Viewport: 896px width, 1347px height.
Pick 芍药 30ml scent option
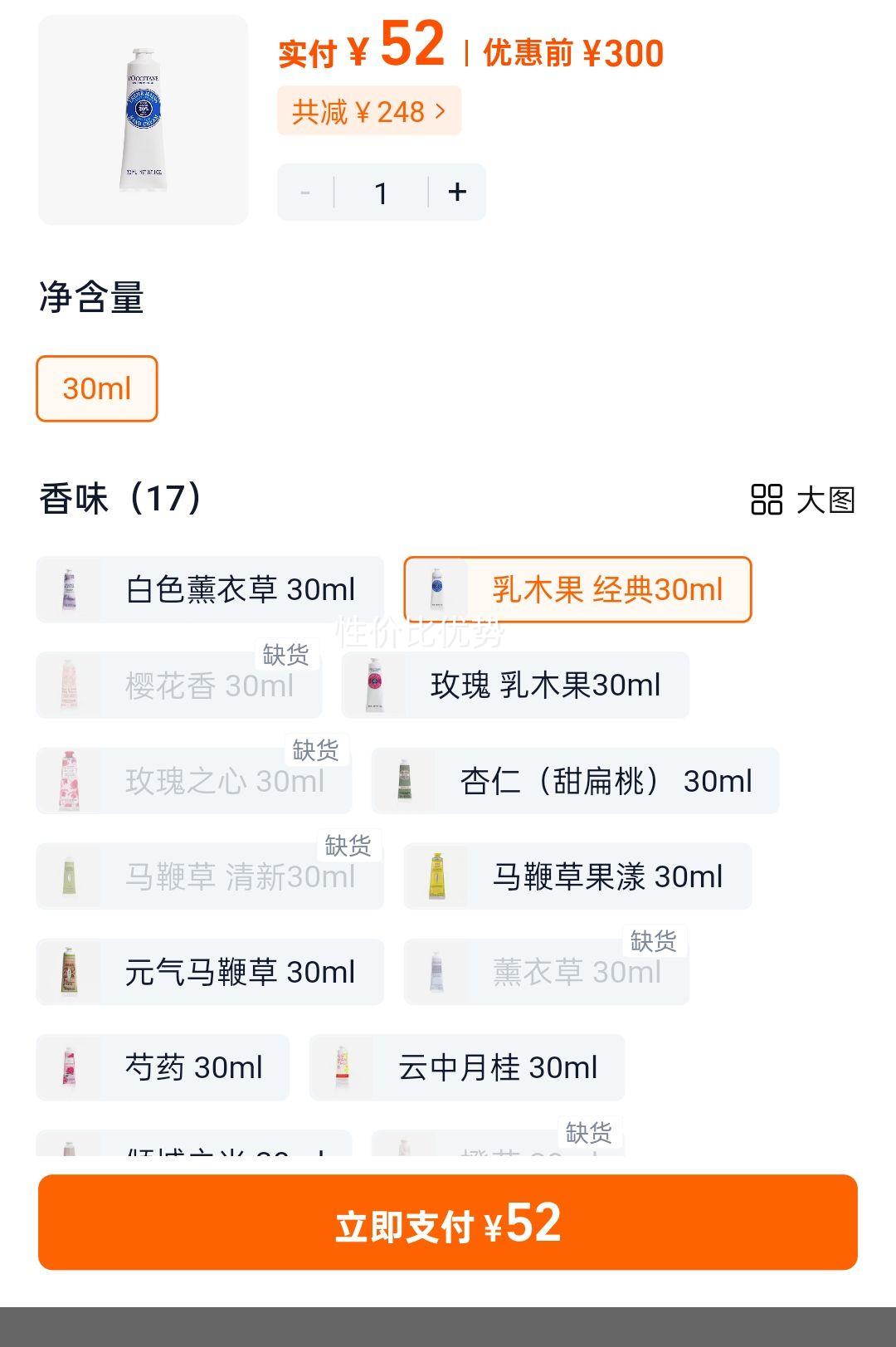(163, 1067)
